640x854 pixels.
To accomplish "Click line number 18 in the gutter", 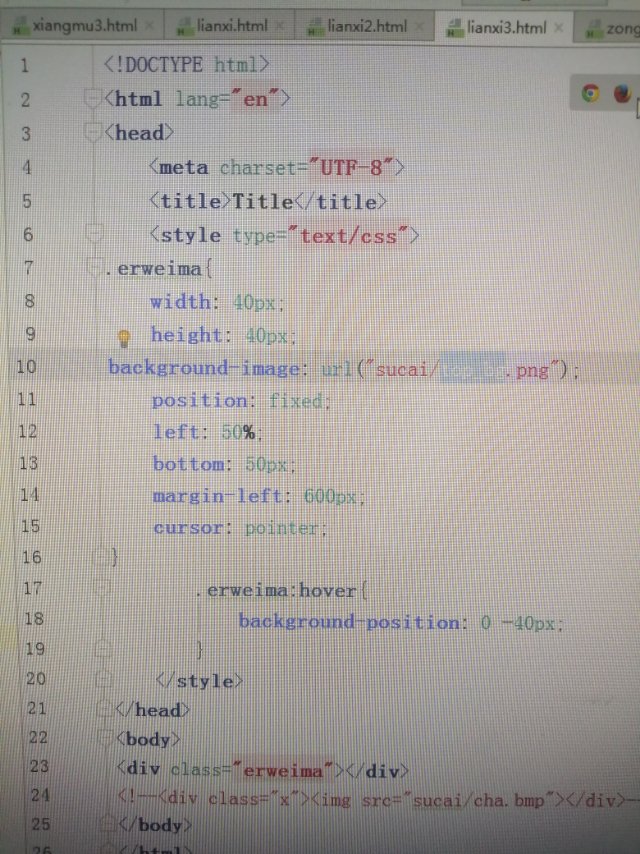I will (x=34, y=618).
